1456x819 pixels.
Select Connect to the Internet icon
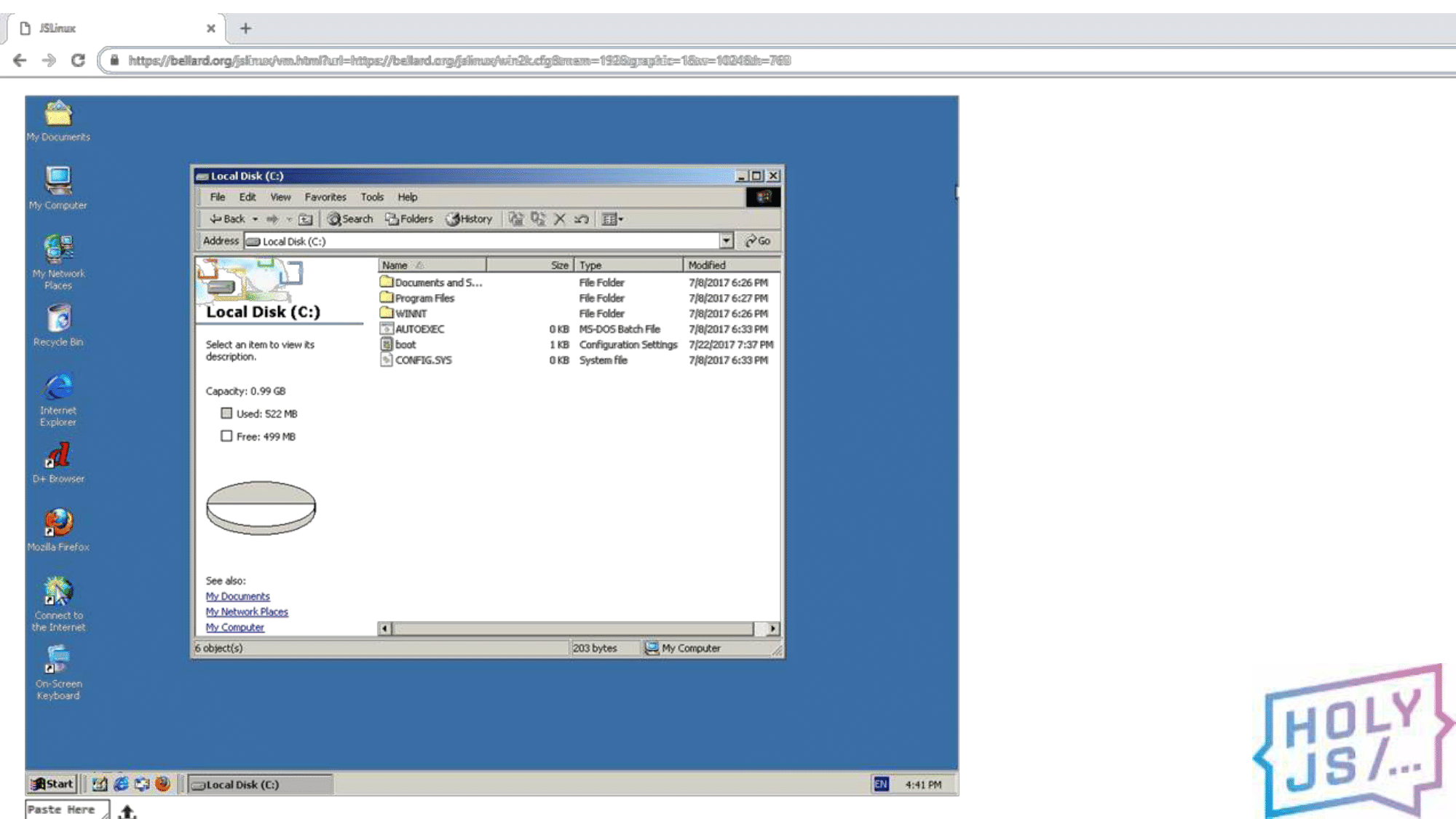(x=58, y=604)
